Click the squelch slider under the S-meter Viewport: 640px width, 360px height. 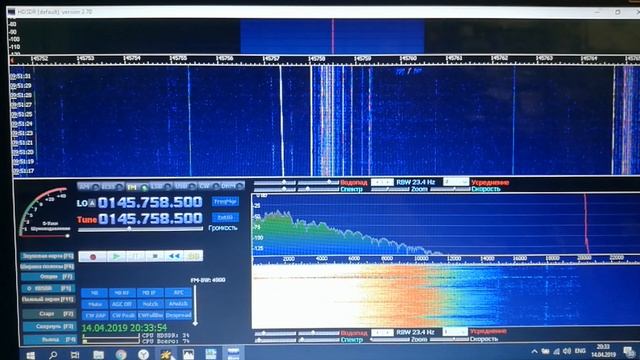44,236
